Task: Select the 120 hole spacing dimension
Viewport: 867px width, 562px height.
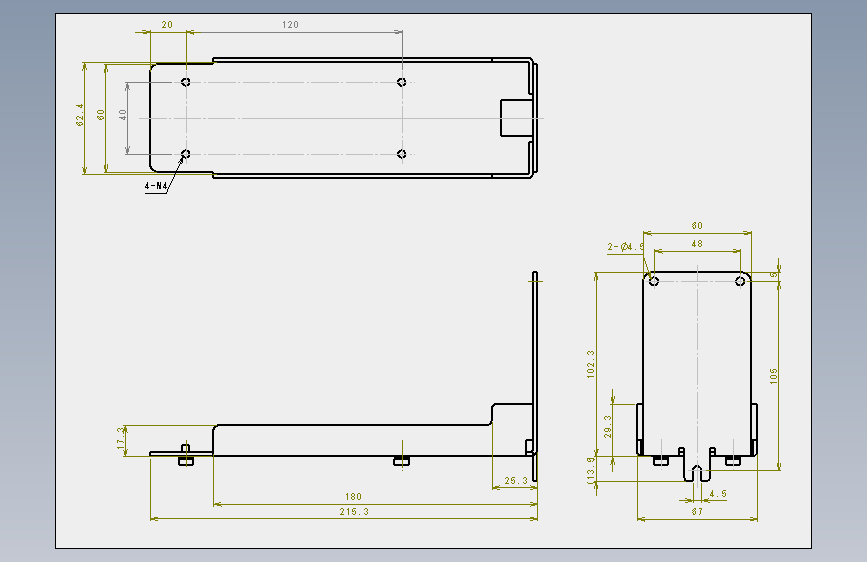Action: tap(290, 24)
